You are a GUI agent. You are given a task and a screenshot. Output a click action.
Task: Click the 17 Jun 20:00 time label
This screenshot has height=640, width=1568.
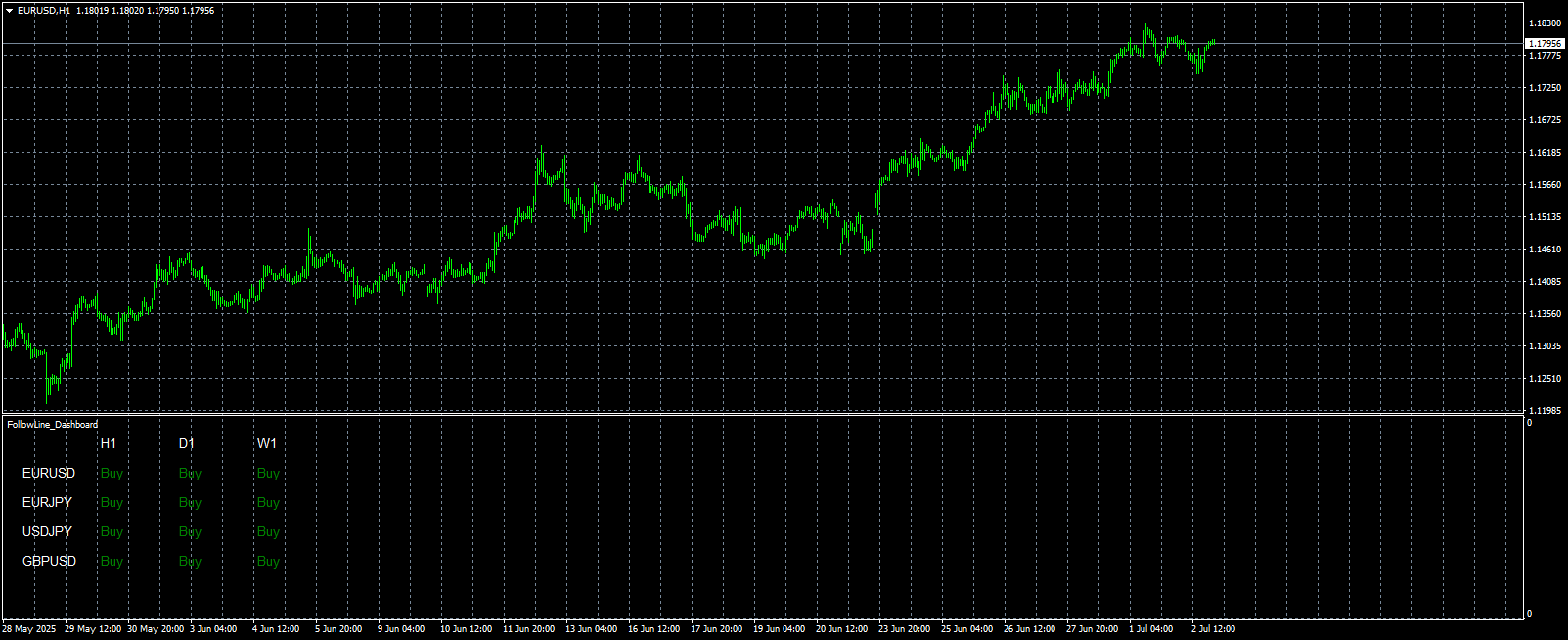coord(717,629)
